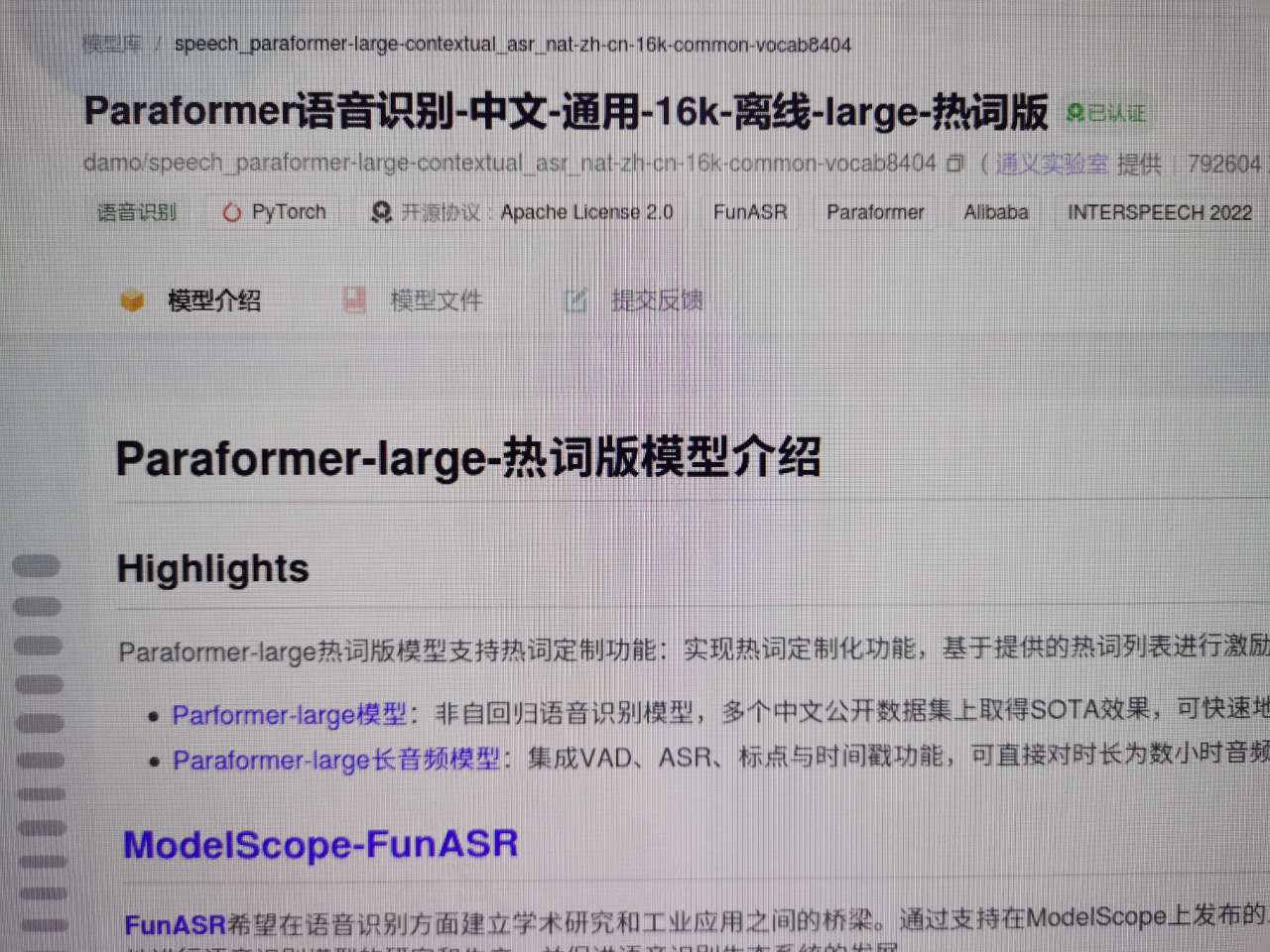This screenshot has width=1270, height=952.
Task: Select the FunASR tag
Action: pos(750,212)
